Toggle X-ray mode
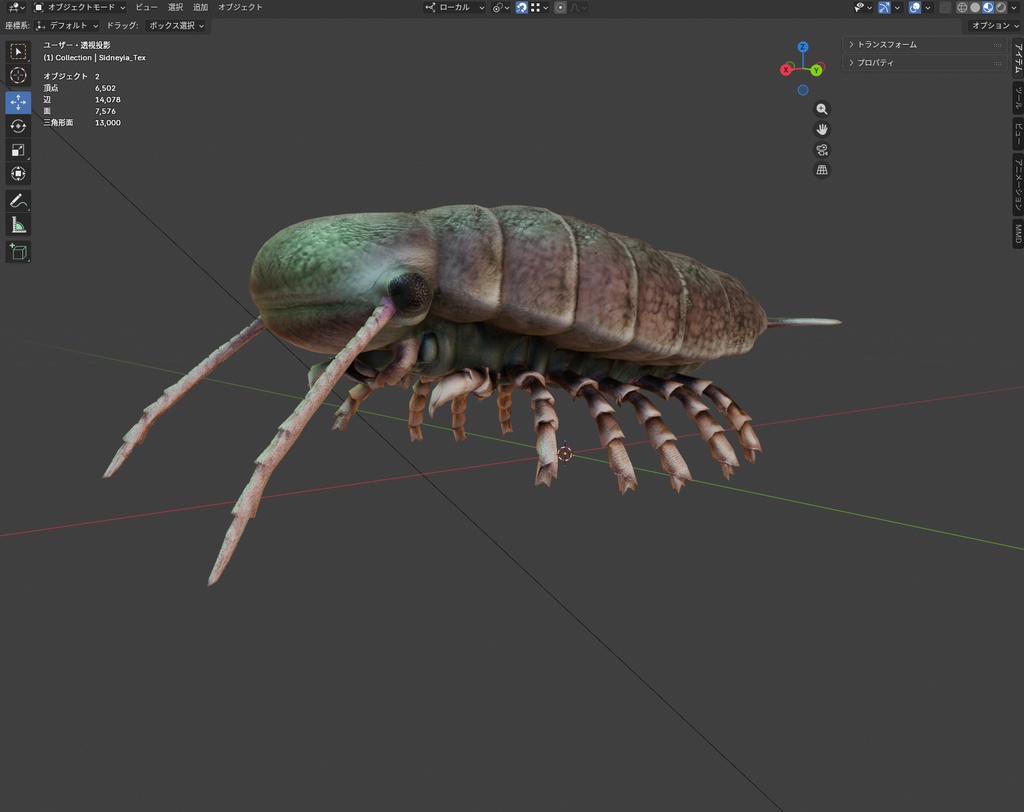Image resolution: width=1024 pixels, height=812 pixels. 945,8
